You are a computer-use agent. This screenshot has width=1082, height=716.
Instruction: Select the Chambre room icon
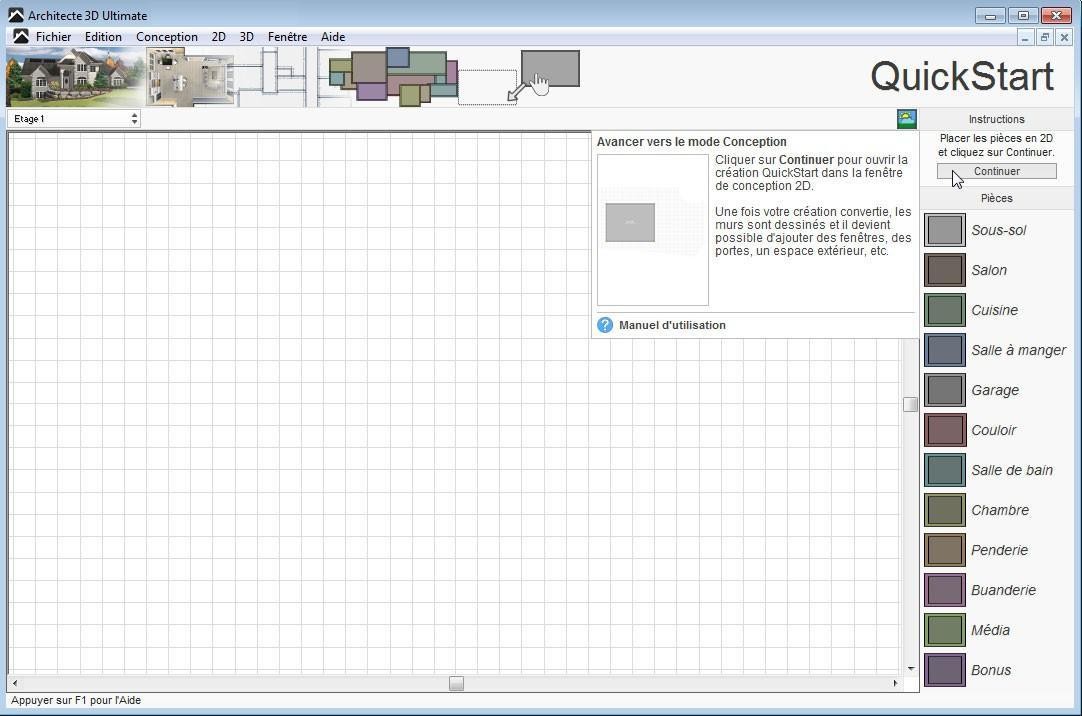(945, 510)
